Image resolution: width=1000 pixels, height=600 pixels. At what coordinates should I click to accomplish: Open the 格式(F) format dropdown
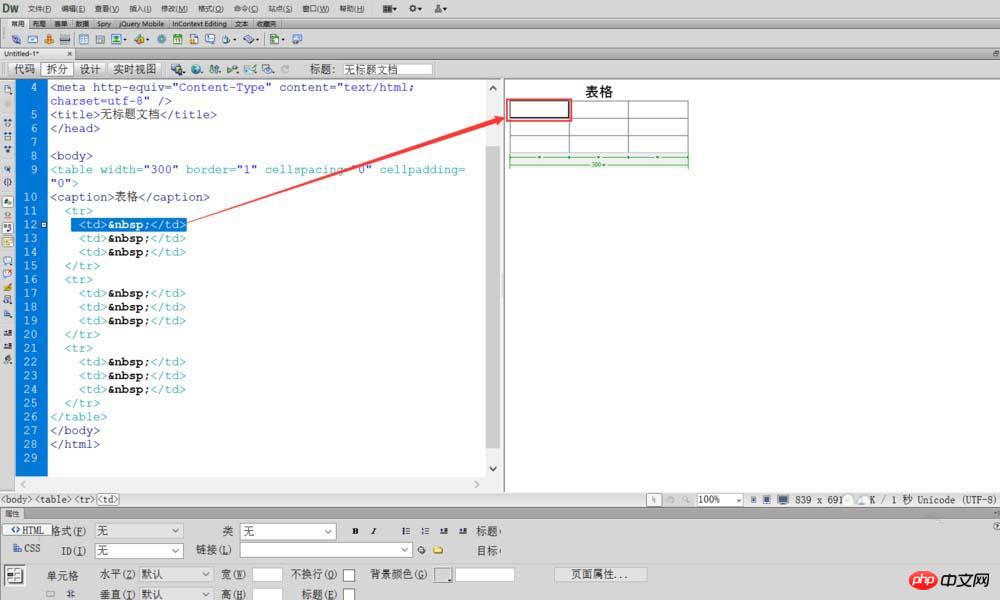(139, 531)
